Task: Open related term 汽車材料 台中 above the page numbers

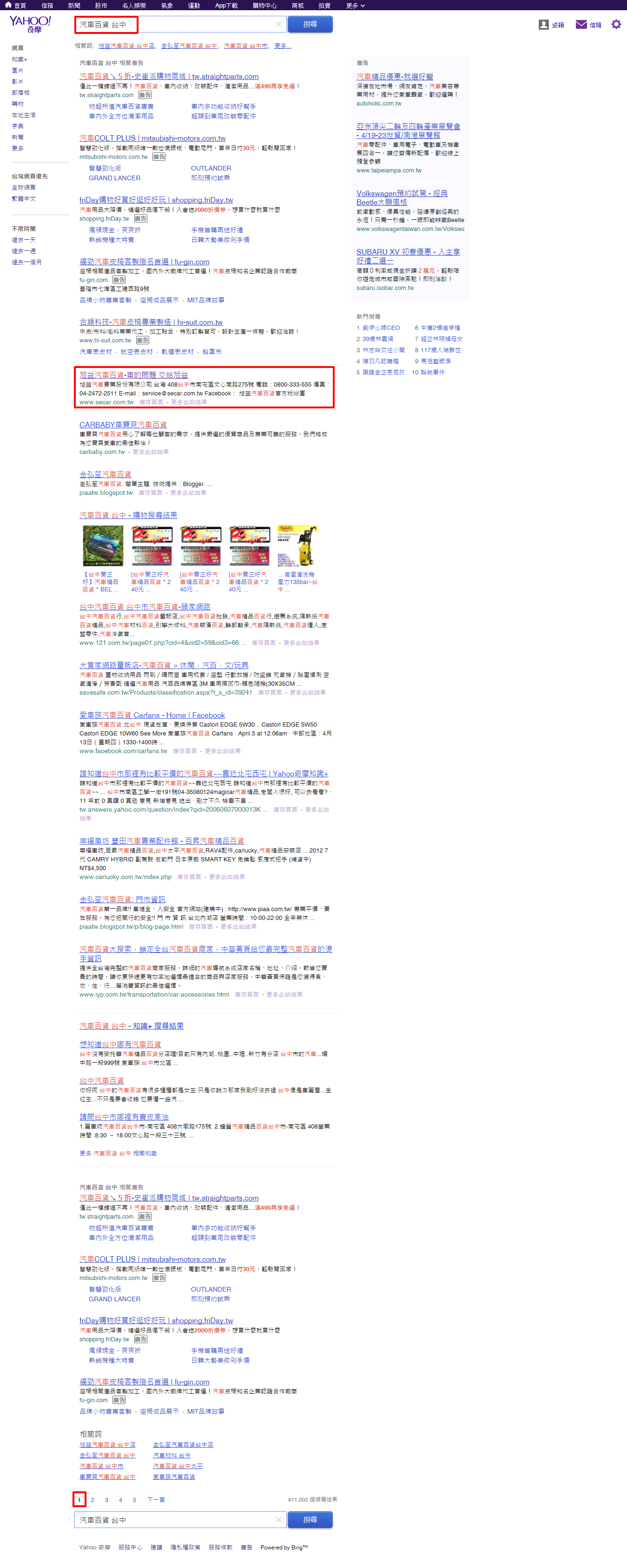Action: 172,1456
